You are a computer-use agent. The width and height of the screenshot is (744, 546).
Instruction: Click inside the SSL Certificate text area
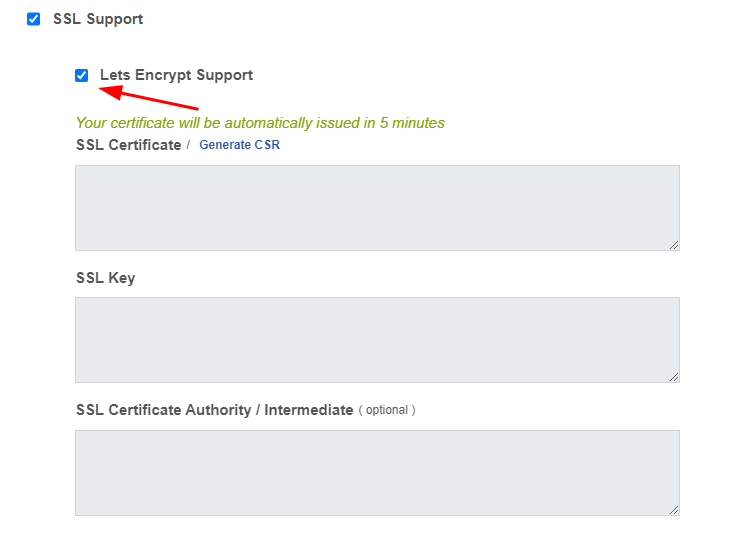point(377,207)
